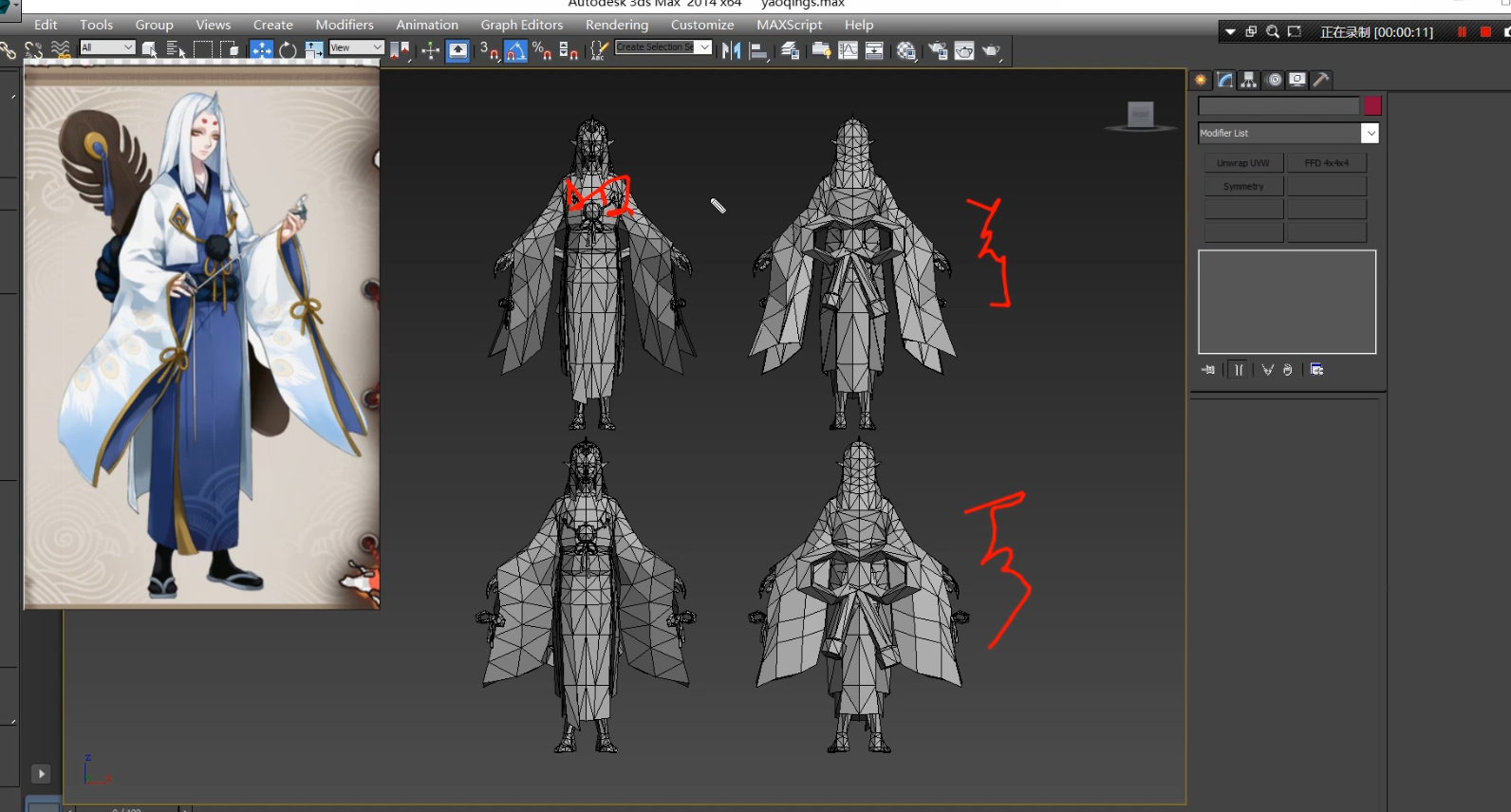Switch to the Motion command panel tab

click(1274, 80)
